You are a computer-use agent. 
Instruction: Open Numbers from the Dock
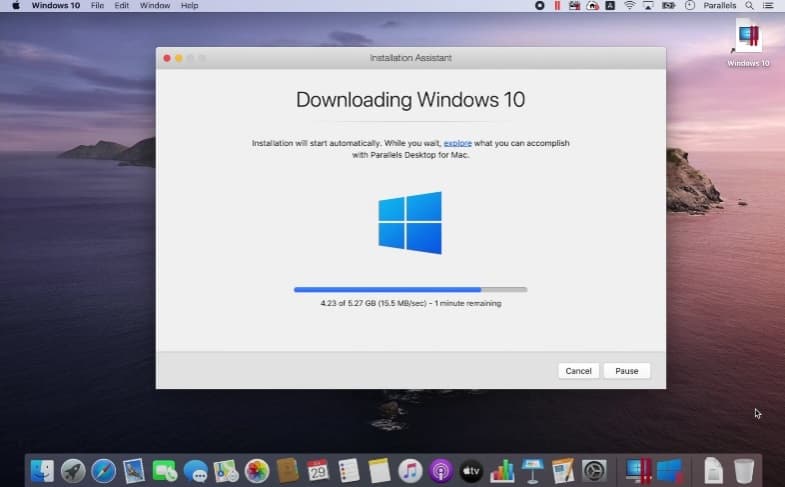502,471
